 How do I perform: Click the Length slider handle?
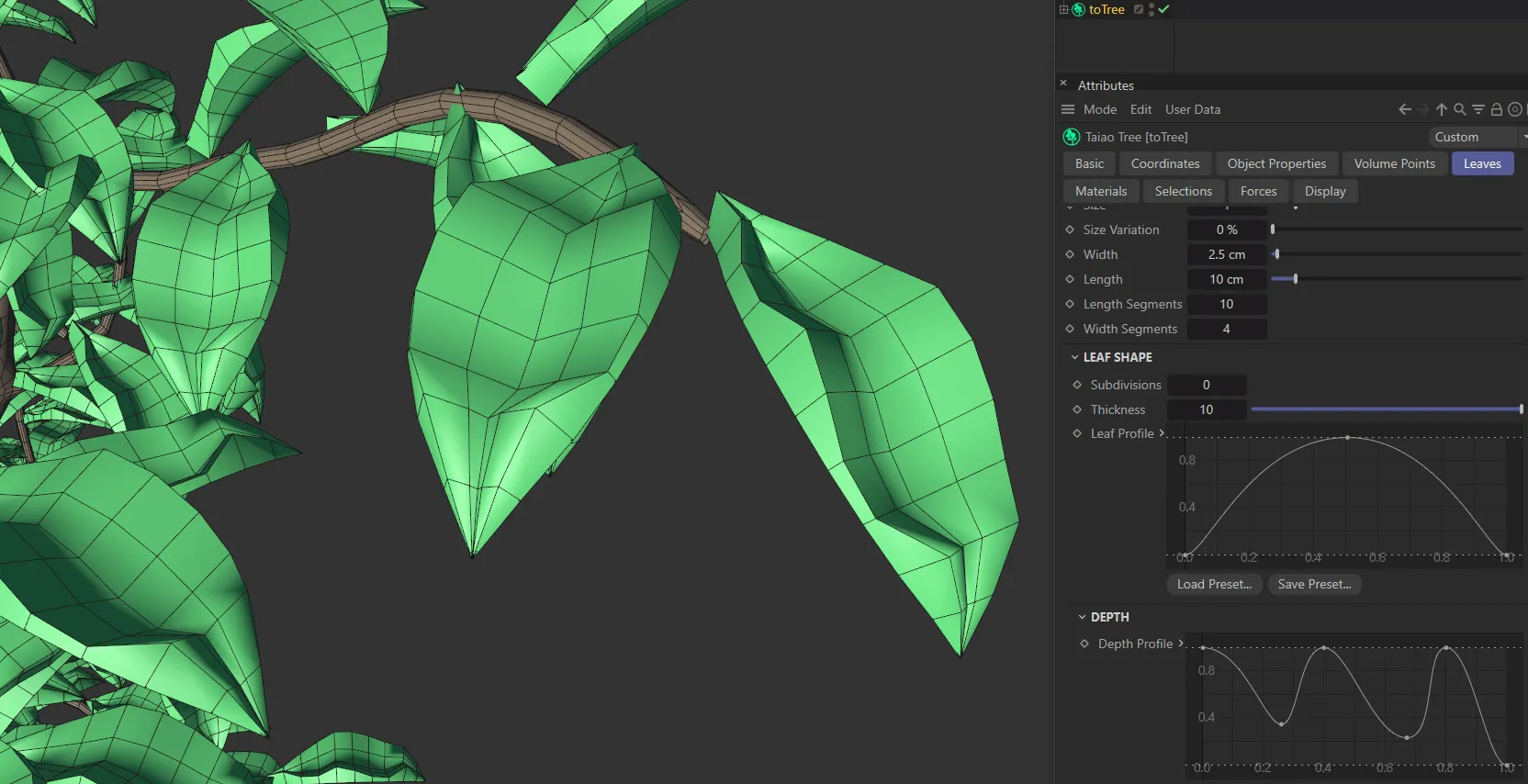click(x=1296, y=279)
